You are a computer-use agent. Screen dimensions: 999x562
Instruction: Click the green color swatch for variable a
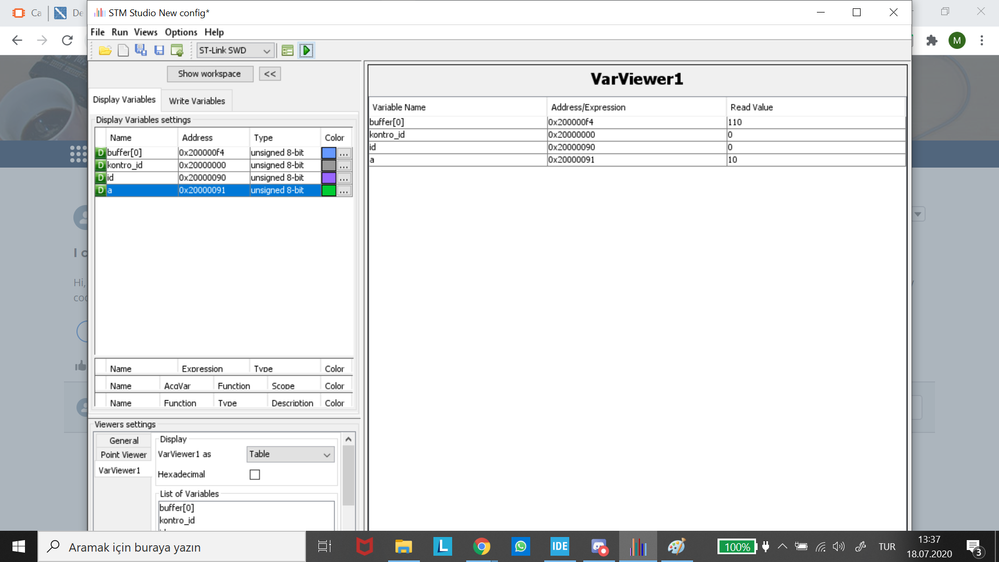click(329, 190)
